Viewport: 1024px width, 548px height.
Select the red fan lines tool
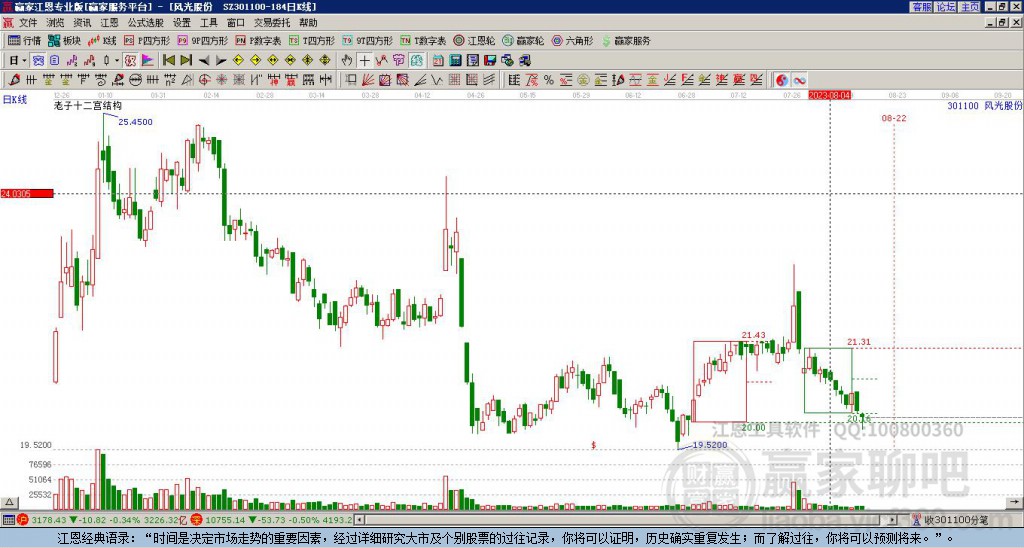tap(368, 80)
